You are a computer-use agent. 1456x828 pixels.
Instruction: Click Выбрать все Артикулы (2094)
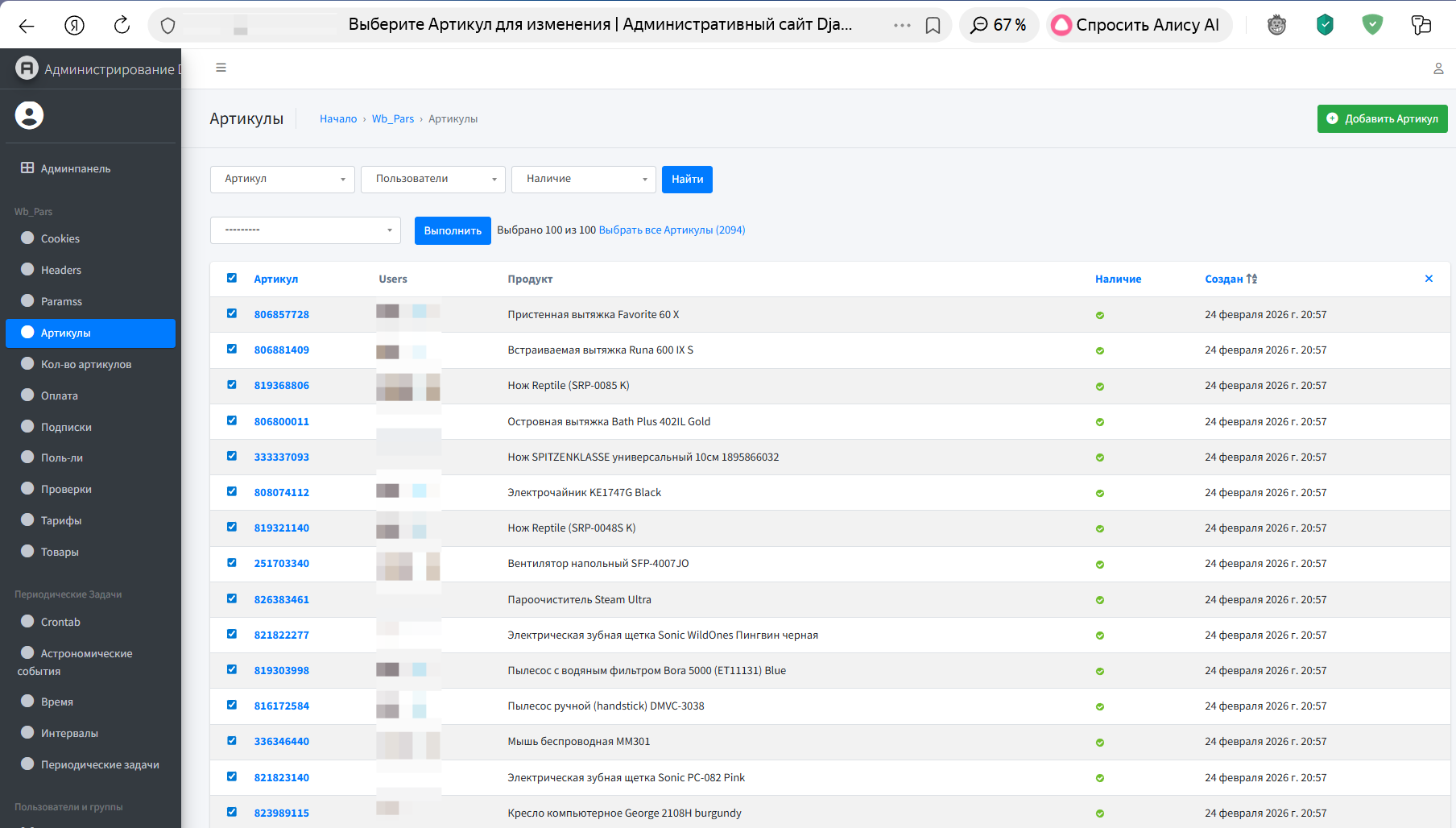[672, 230]
